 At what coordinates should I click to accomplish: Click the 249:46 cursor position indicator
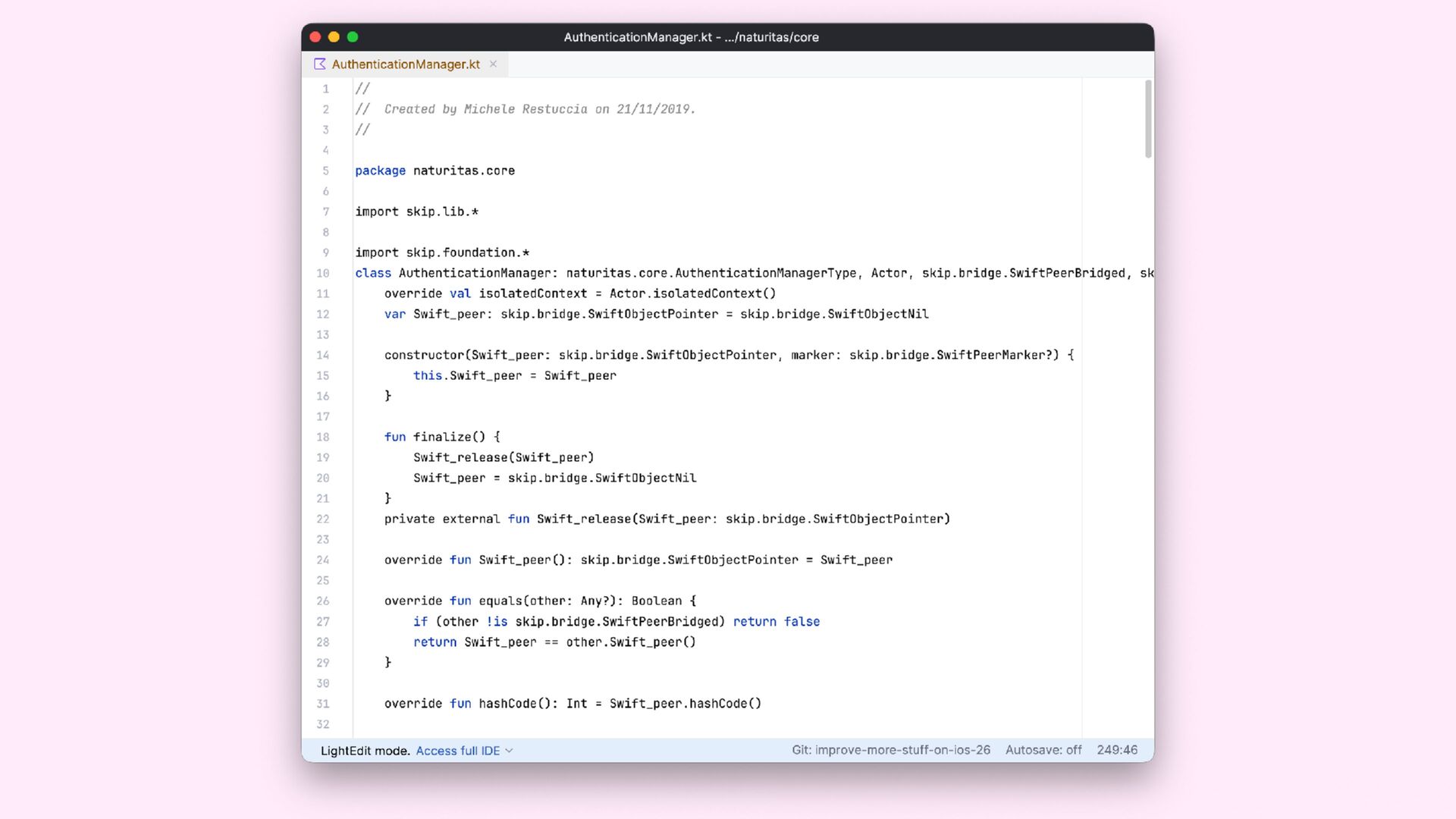click(1116, 750)
